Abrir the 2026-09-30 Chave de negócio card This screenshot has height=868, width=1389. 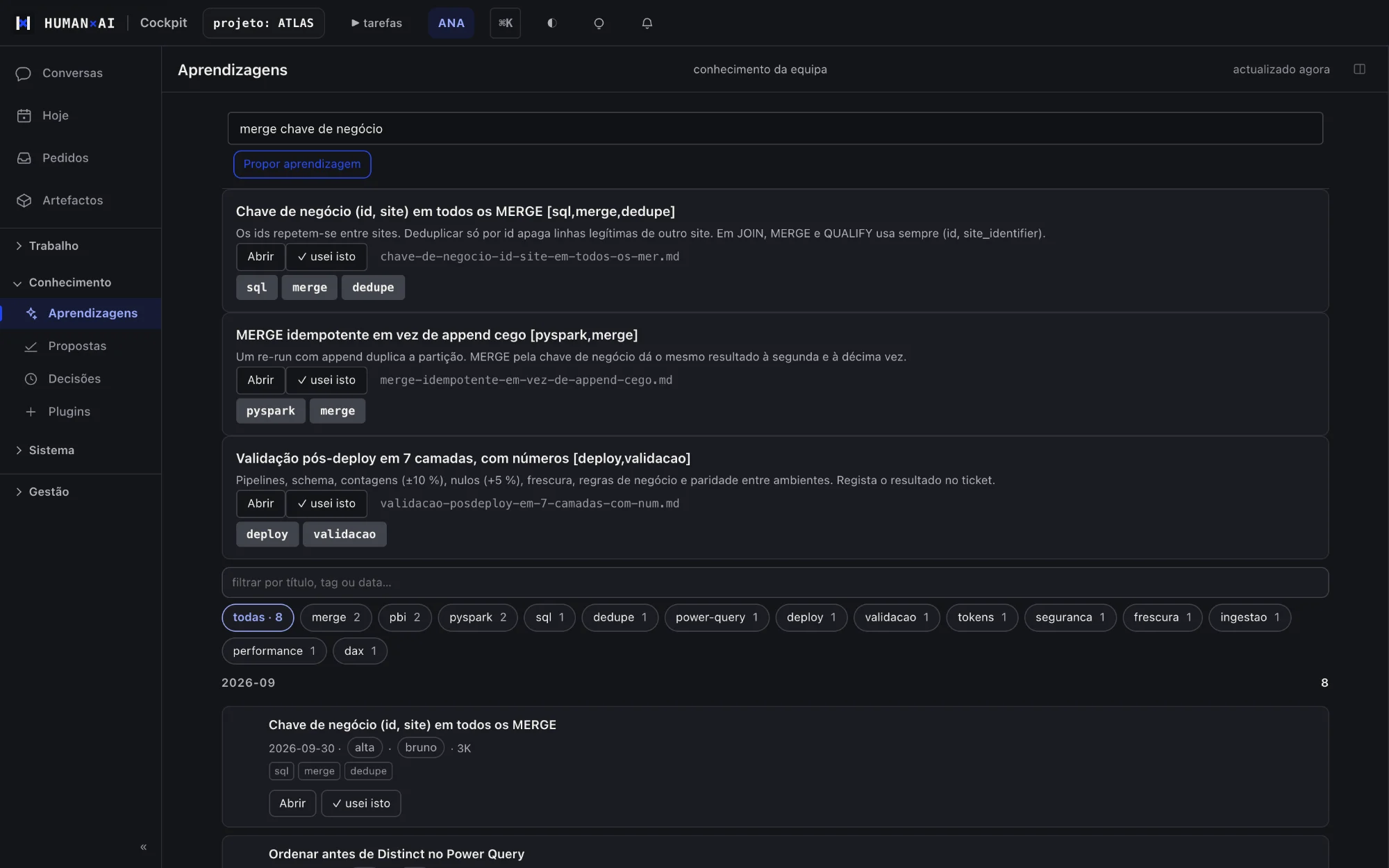point(292,803)
